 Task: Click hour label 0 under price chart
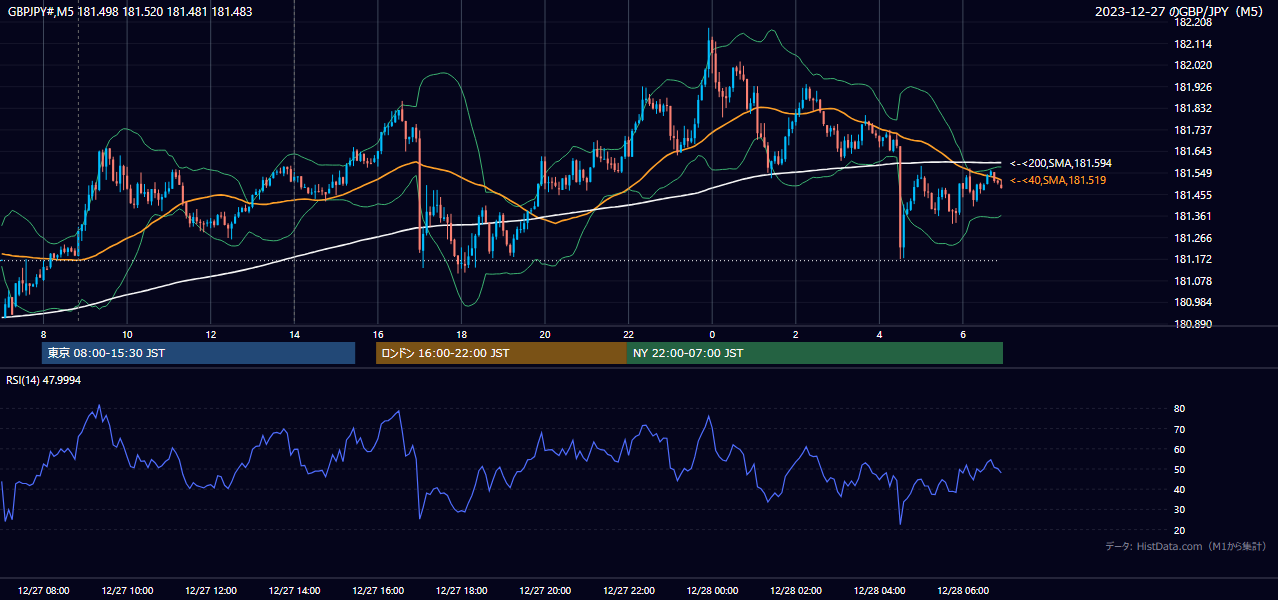(711, 334)
